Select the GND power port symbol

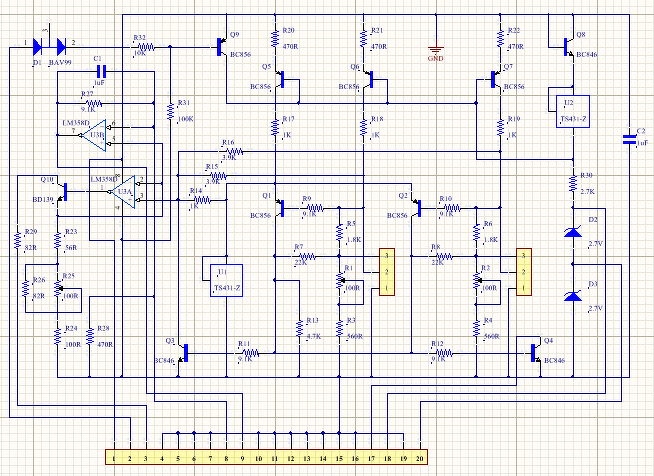[436, 49]
